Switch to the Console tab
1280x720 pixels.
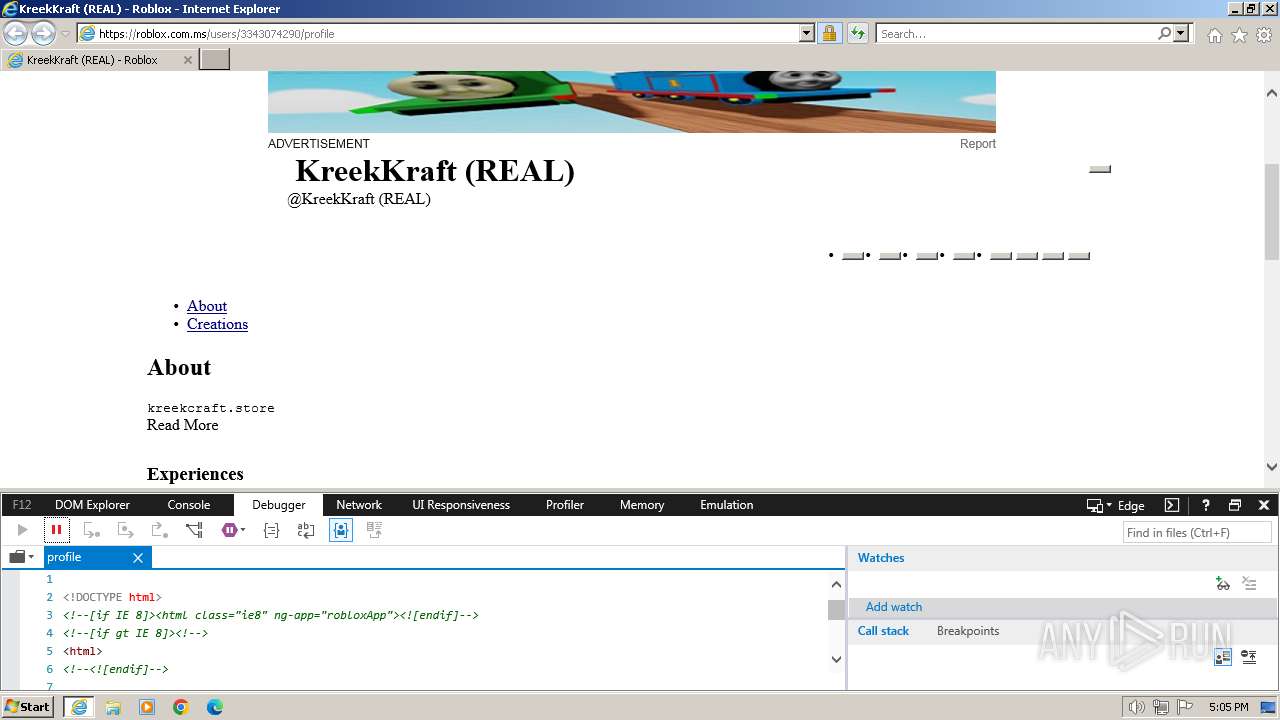pyautogui.click(x=189, y=505)
